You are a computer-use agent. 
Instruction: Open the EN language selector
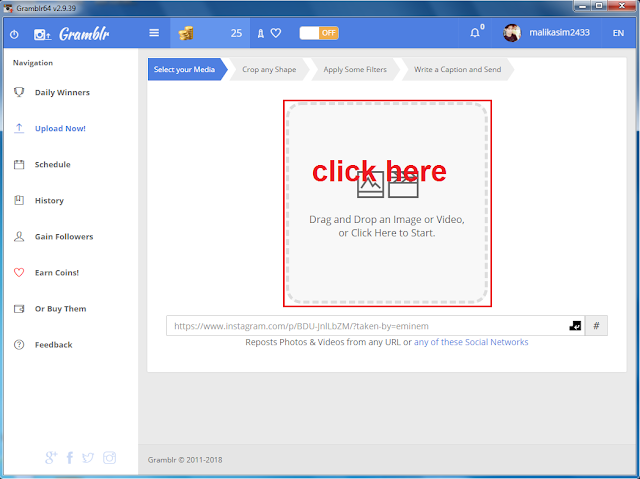(618, 33)
